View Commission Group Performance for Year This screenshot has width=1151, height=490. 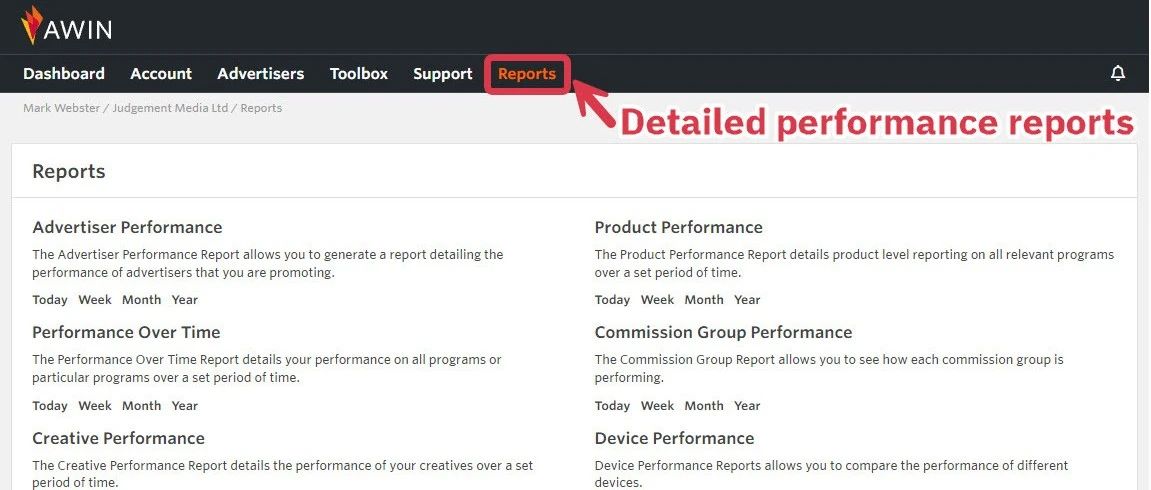point(747,406)
